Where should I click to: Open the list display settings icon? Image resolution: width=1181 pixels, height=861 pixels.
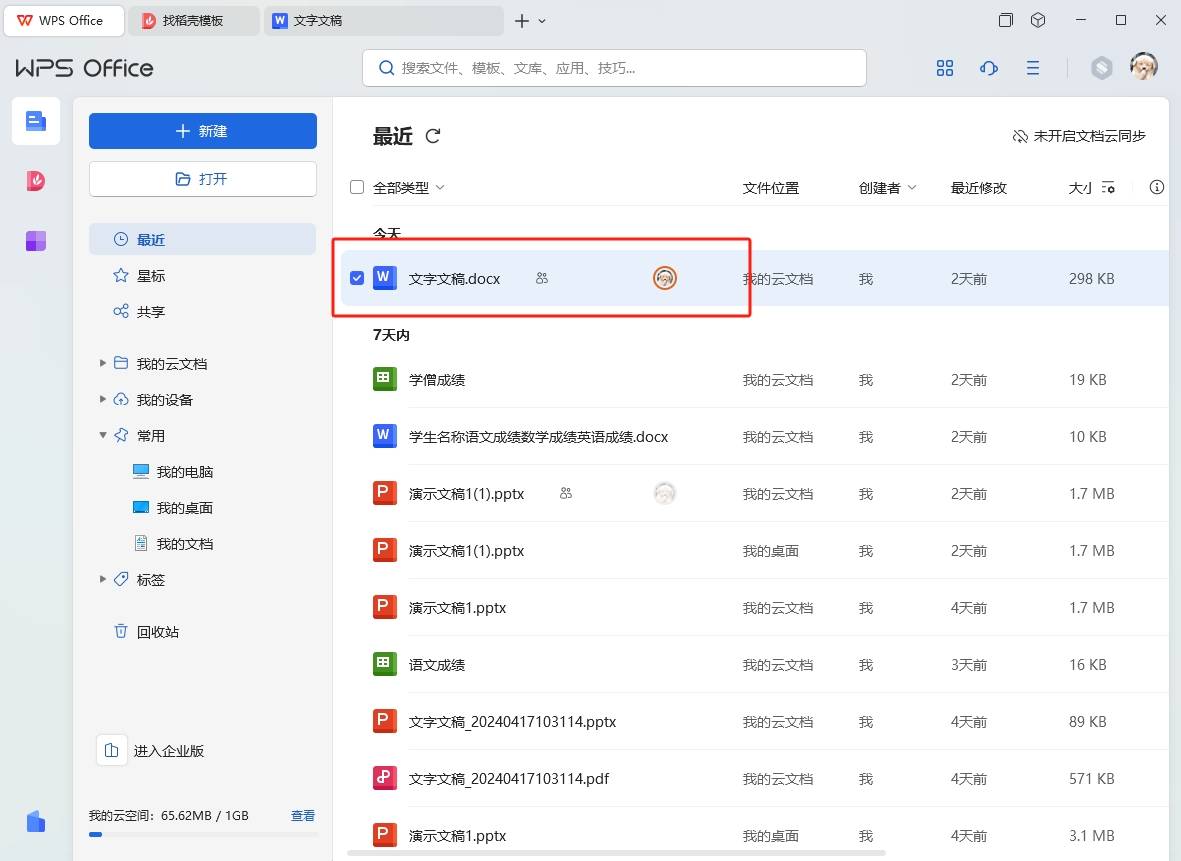coord(1108,187)
